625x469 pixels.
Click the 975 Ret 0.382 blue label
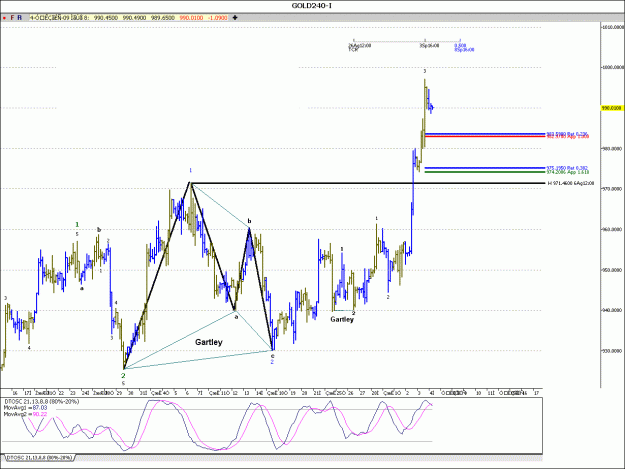[x=567, y=168]
